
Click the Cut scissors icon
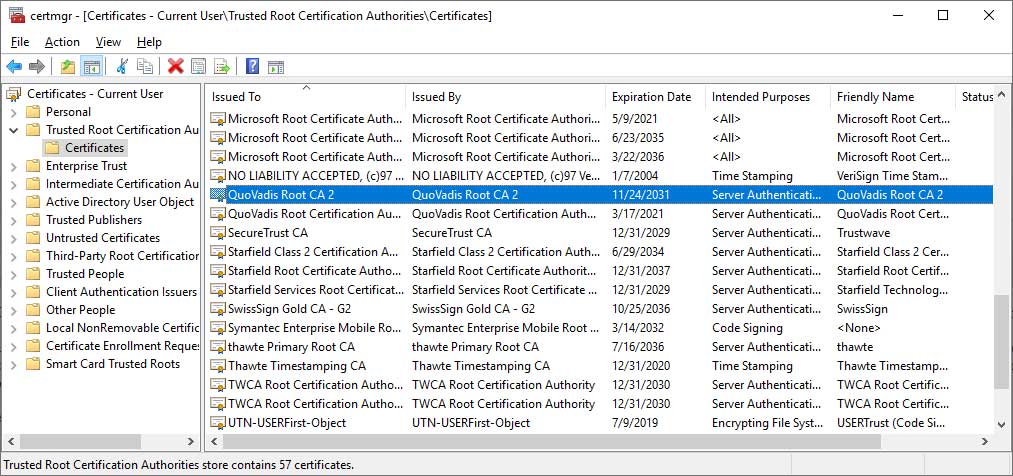[x=122, y=67]
